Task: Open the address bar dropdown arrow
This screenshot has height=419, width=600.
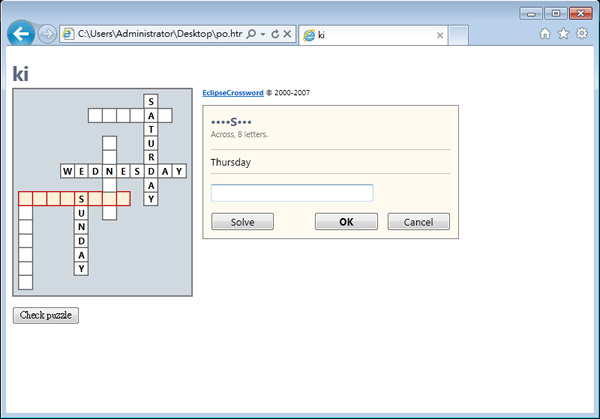Action: [x=263, y=34]
